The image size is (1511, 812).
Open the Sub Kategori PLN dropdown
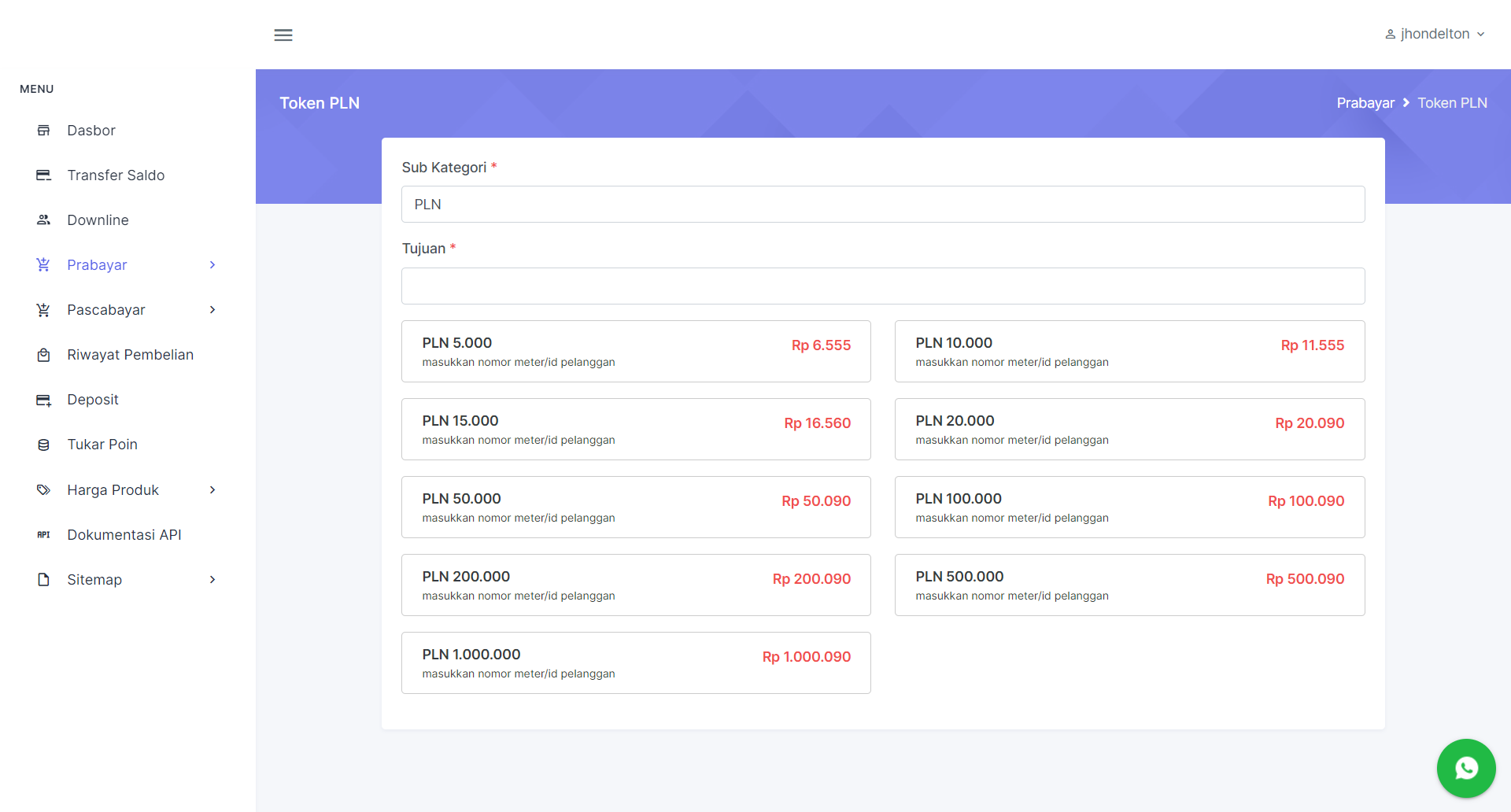tap(883, 205)
